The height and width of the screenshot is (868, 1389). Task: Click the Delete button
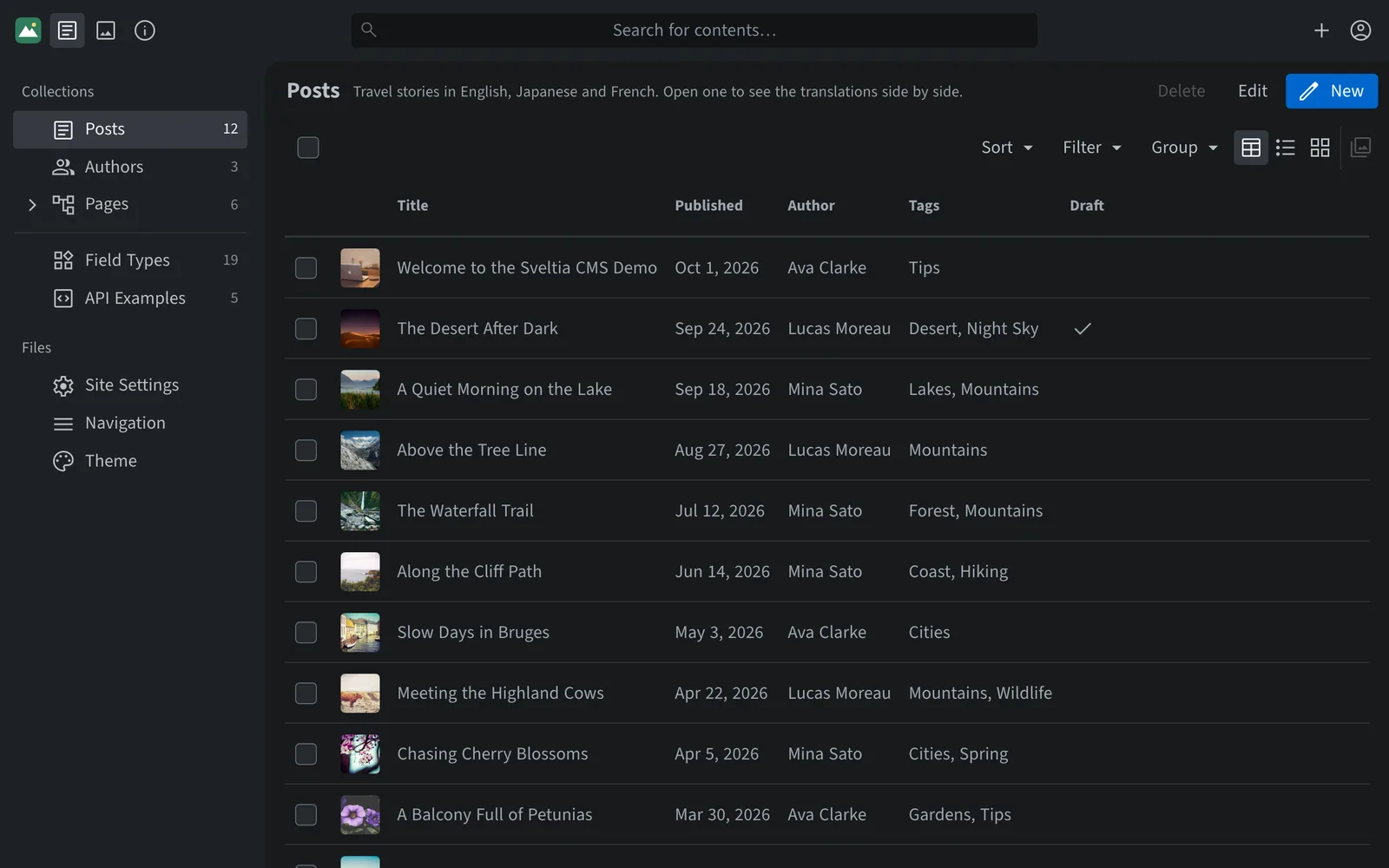point(1181,91)
